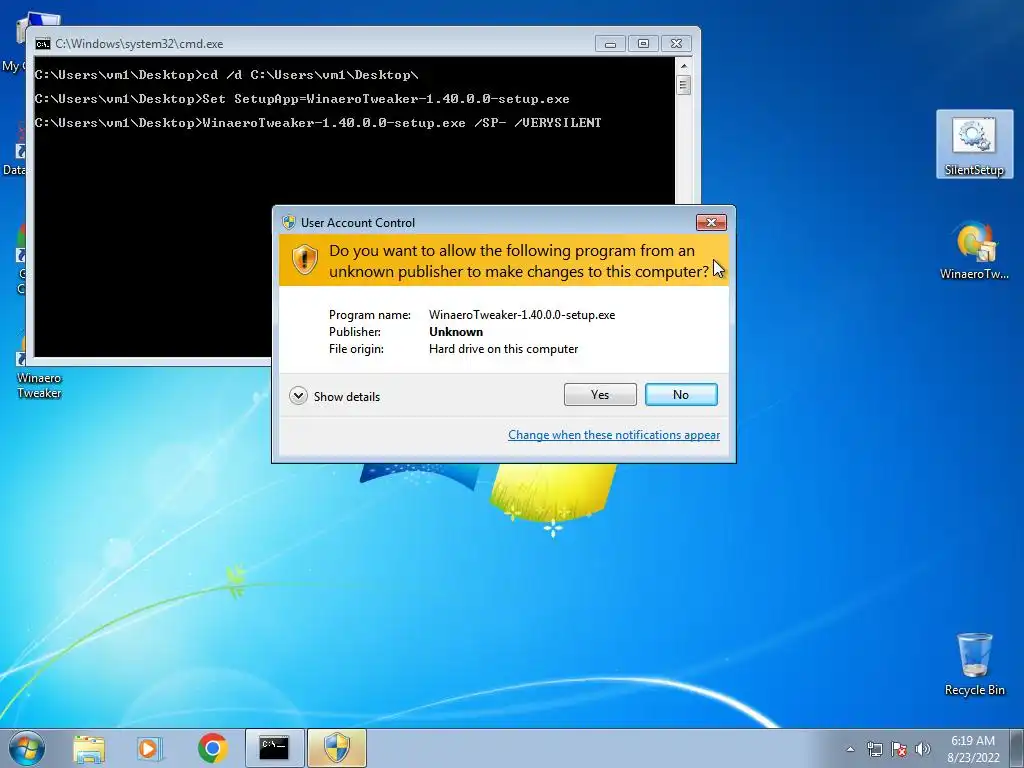Launch Windows Media Player from taskbar
The image size is (1024, 768).
[149, 748]
